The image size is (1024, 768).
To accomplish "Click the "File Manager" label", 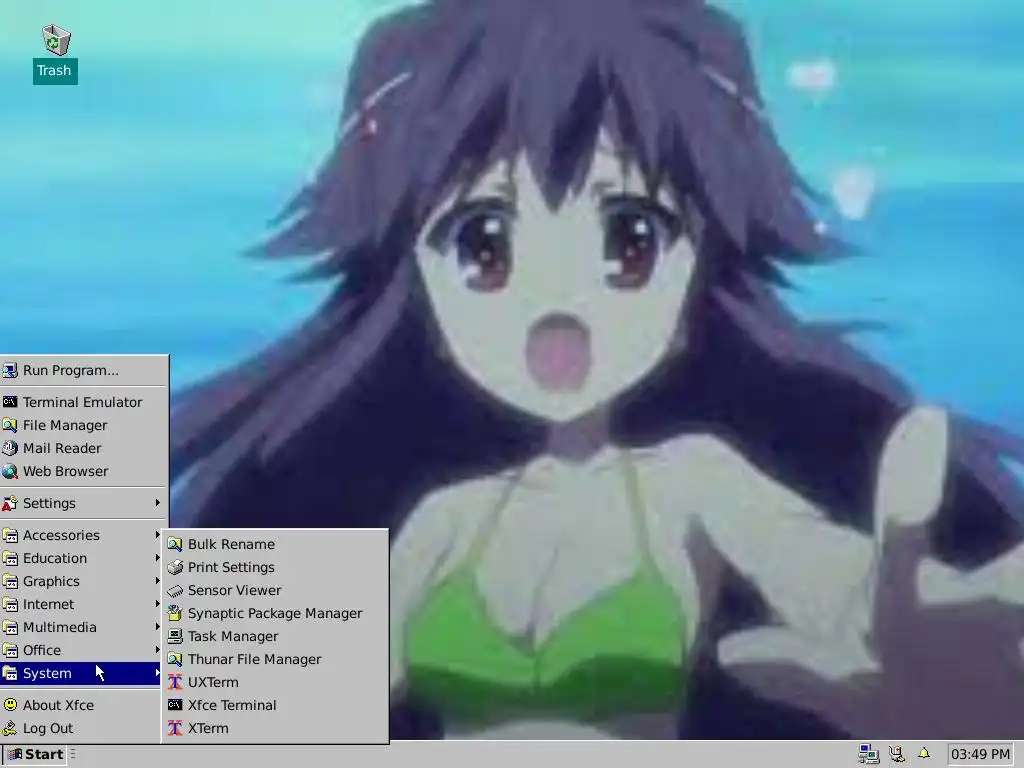I will [65, 425].
